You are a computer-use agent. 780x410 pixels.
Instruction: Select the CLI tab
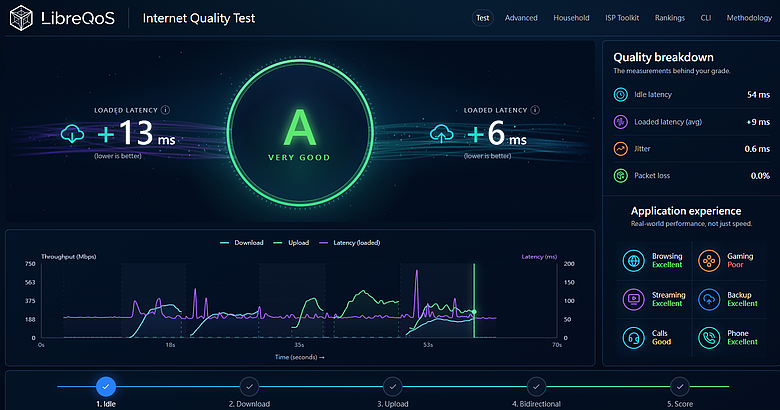(x=705, y=18)
